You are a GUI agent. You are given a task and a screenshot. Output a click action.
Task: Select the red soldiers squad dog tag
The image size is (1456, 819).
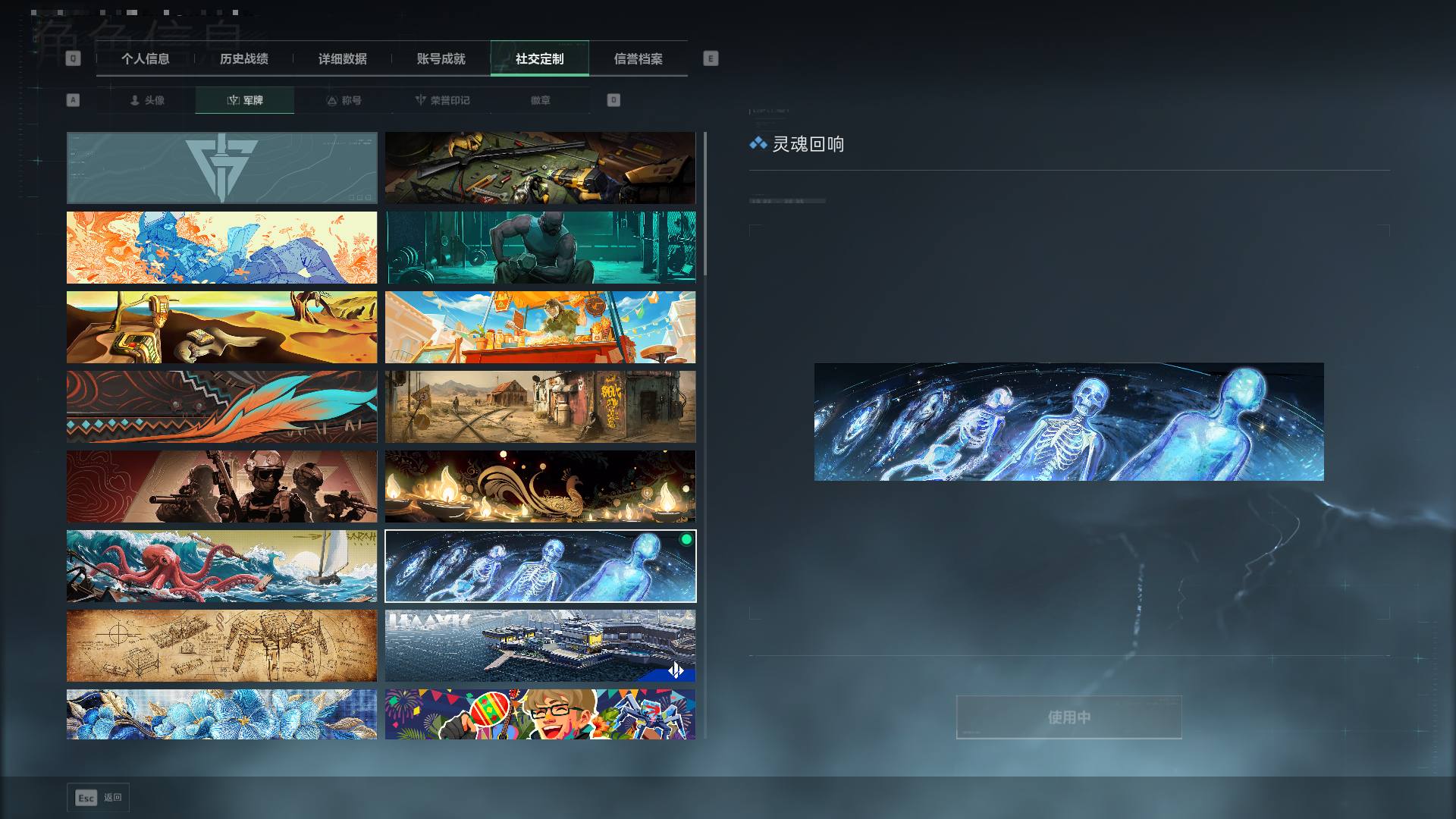point(221,486)
